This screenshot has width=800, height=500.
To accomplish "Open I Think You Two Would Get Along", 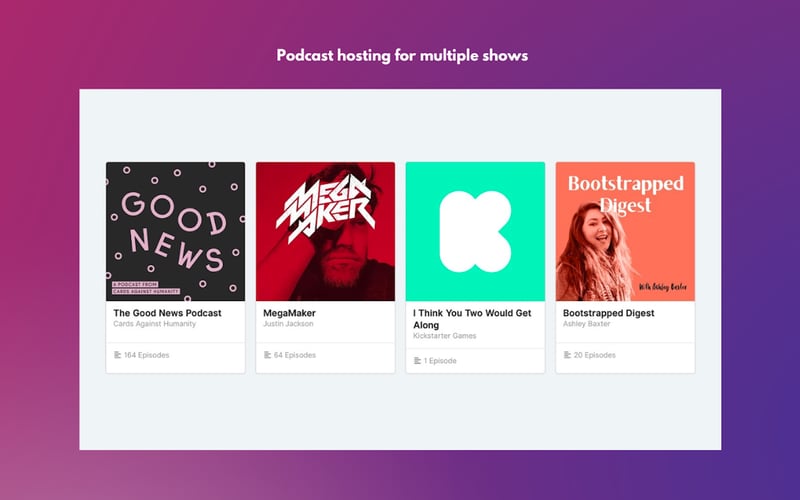I will coord(472,319).
